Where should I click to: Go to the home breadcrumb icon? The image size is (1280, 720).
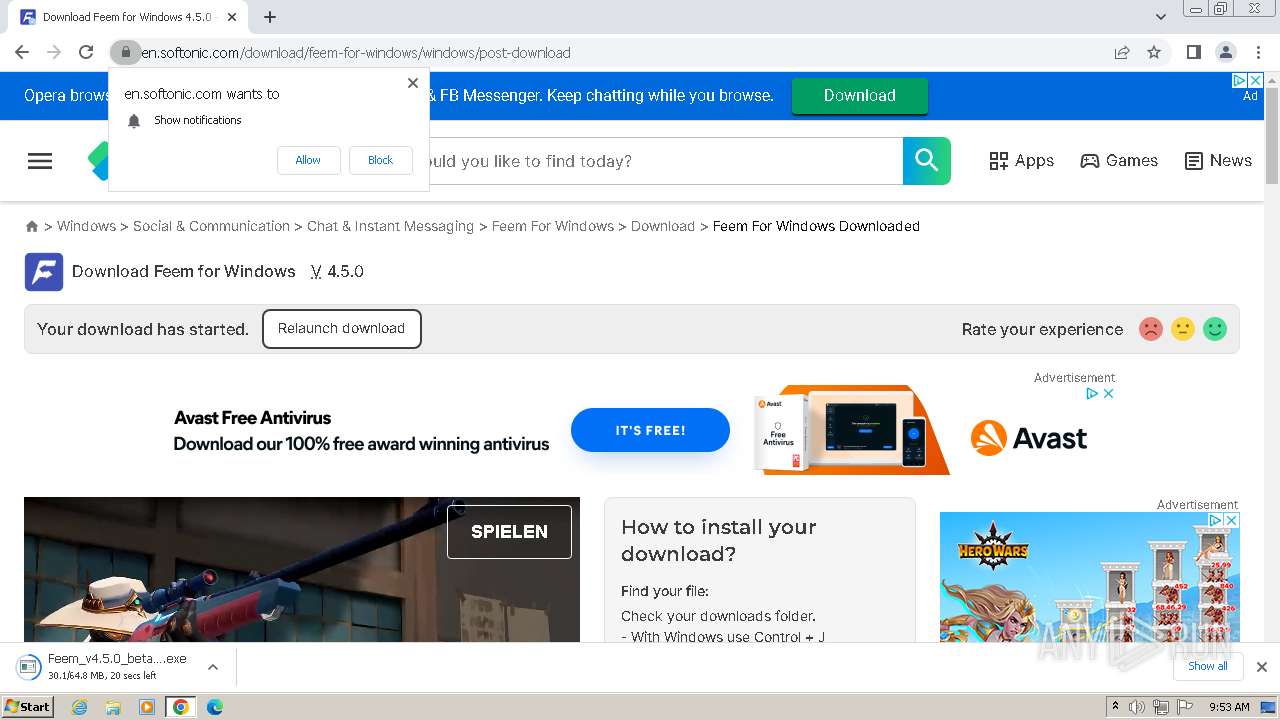pos(32,227)
